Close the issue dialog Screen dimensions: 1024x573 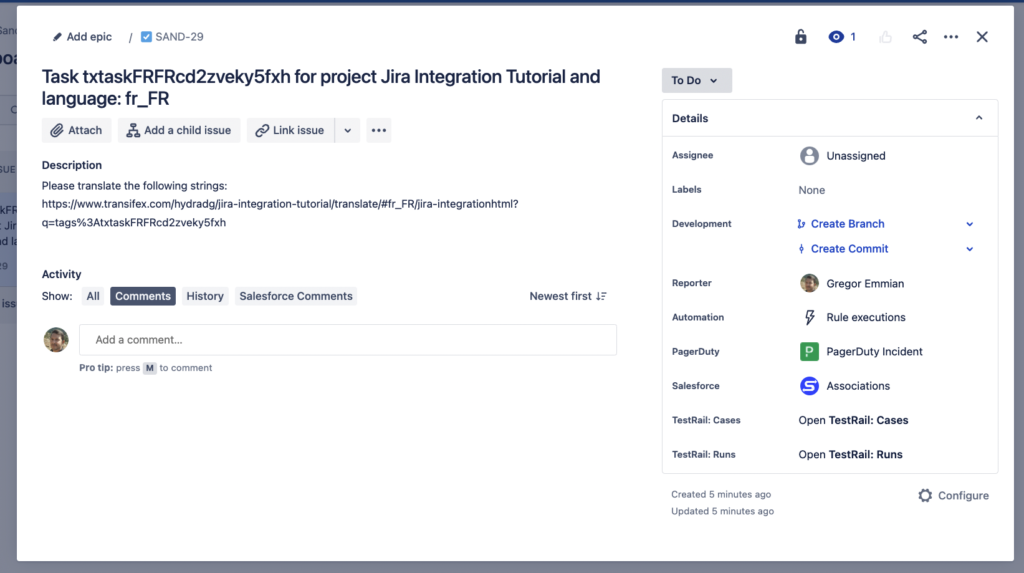click(x=982, y=37)
